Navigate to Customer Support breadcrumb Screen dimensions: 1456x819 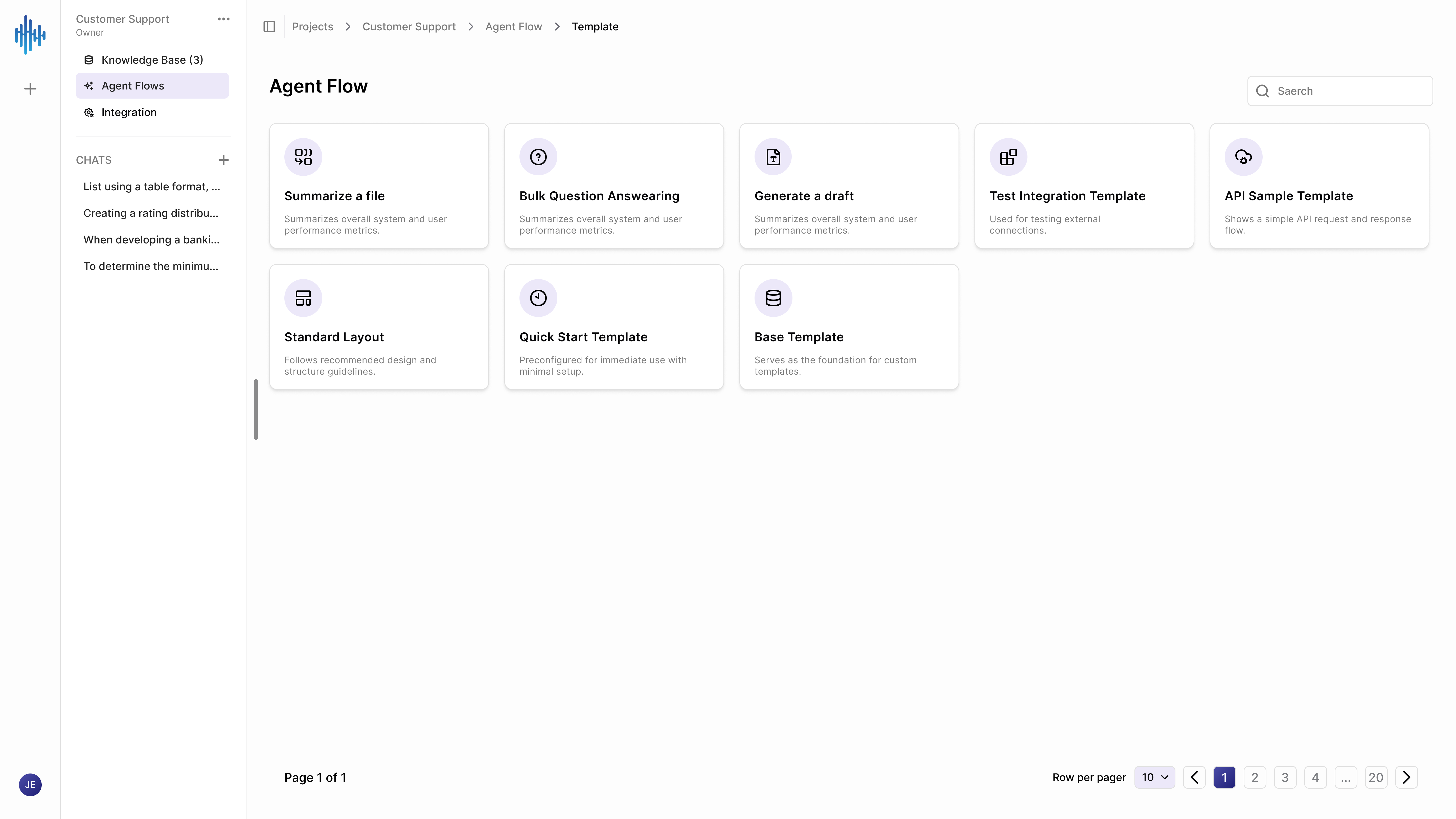(409, 27)
